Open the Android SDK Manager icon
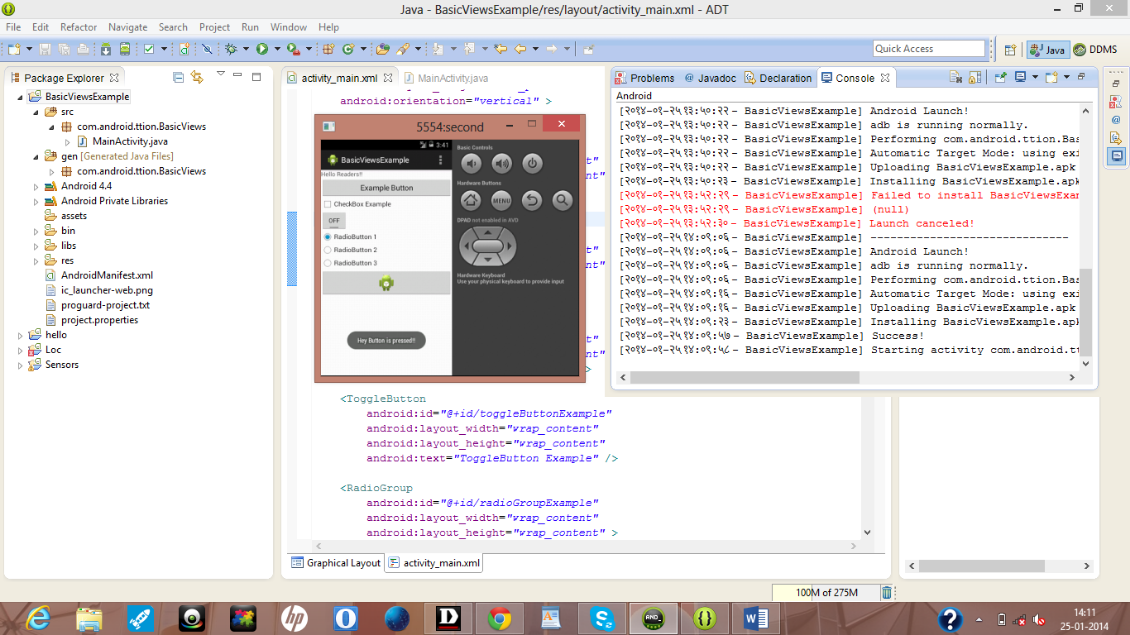1130x635 pixels. pyautogui.click(x=105, y=47)
